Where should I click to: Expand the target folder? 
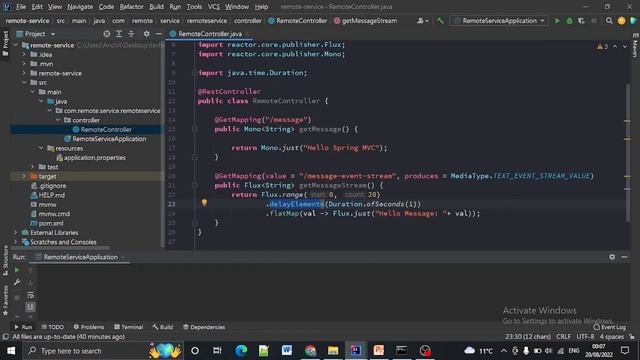(x=24, y=176)
